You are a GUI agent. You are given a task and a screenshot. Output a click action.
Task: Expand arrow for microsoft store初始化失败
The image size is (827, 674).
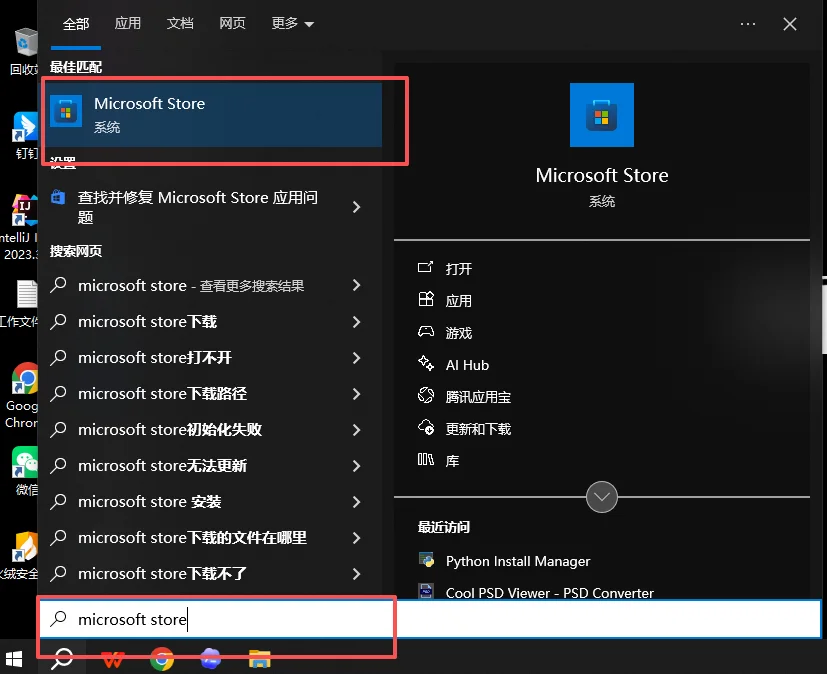pos(357,430)
